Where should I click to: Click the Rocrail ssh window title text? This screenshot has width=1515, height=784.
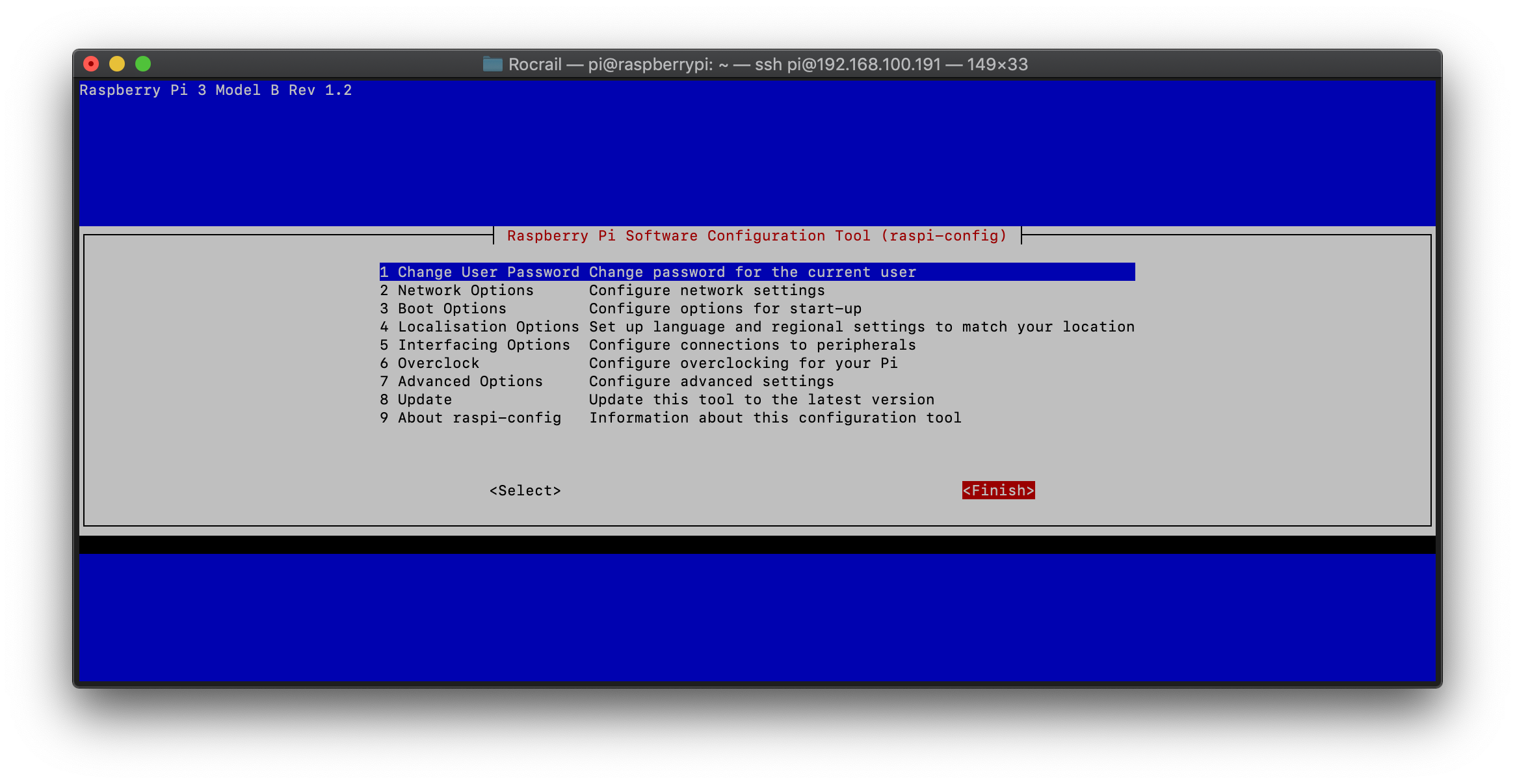[x=767, y=64]
